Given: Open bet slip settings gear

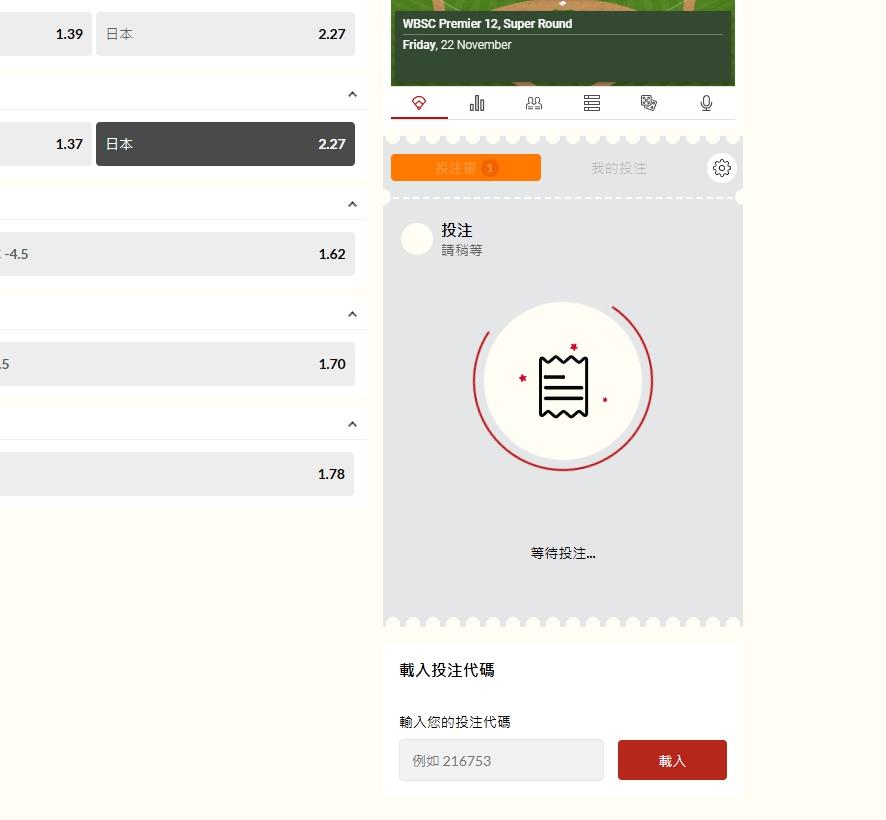Looking at the screenshot, I should pyautogui.click(x=722, y=168).
